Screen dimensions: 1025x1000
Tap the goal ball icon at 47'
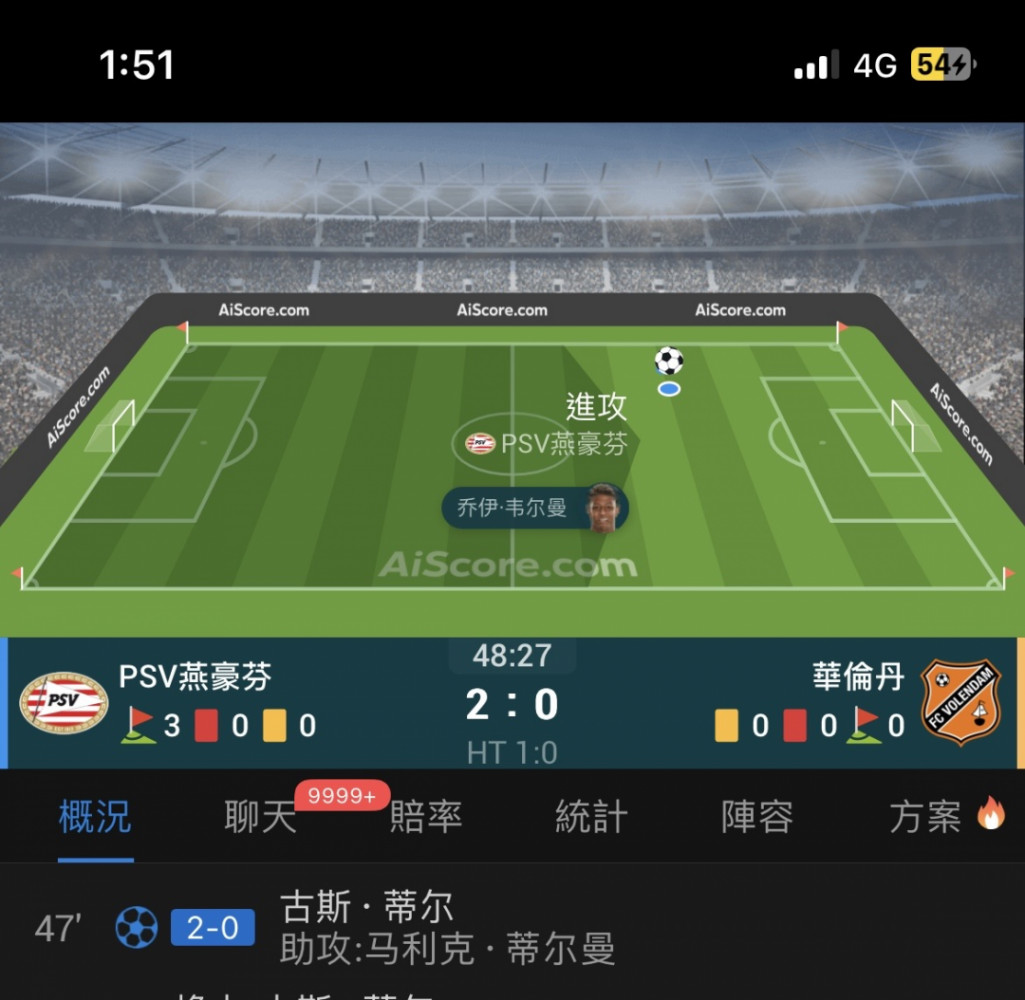point(137,927)
